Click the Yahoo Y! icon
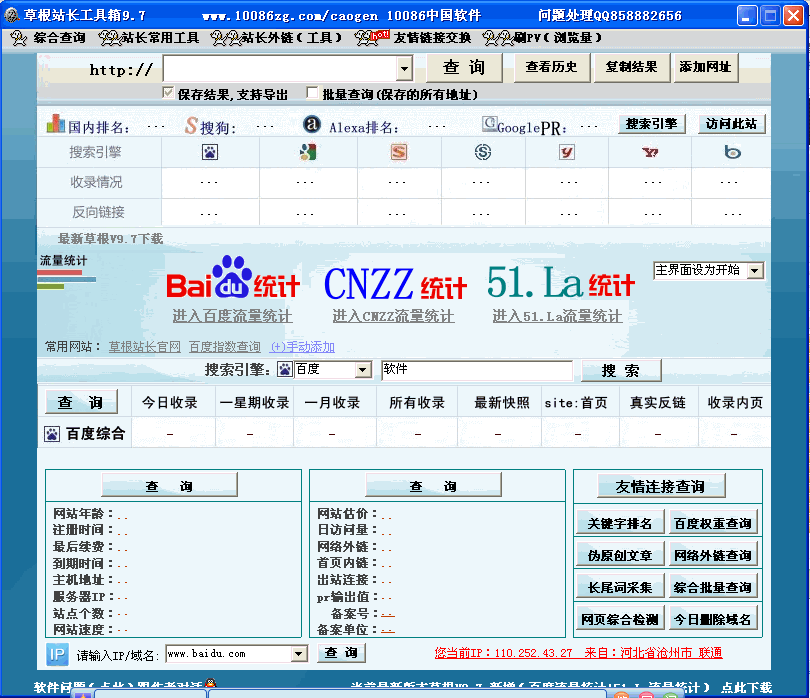810x698 pixels. pos(650,152)
